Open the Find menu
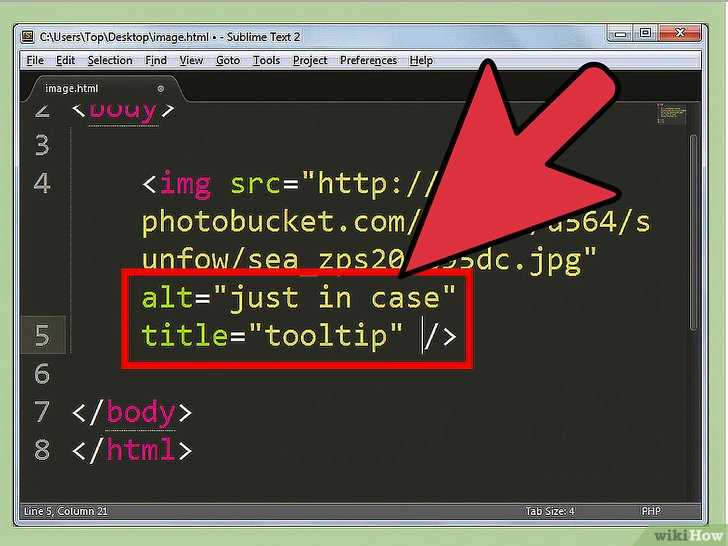 (156, 60)
